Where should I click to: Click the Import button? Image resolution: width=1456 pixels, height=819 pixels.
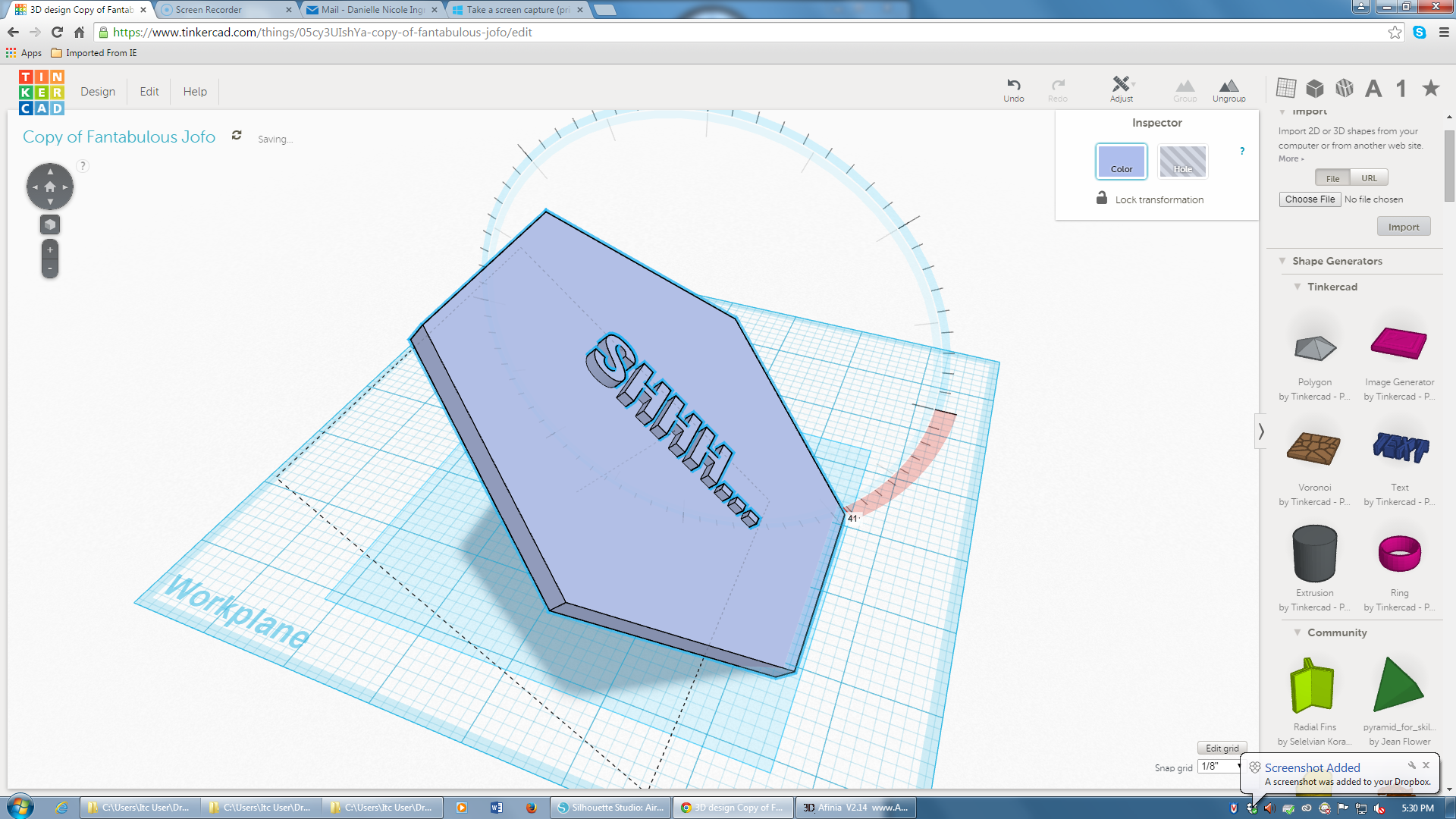click(x=1404, y=227)
